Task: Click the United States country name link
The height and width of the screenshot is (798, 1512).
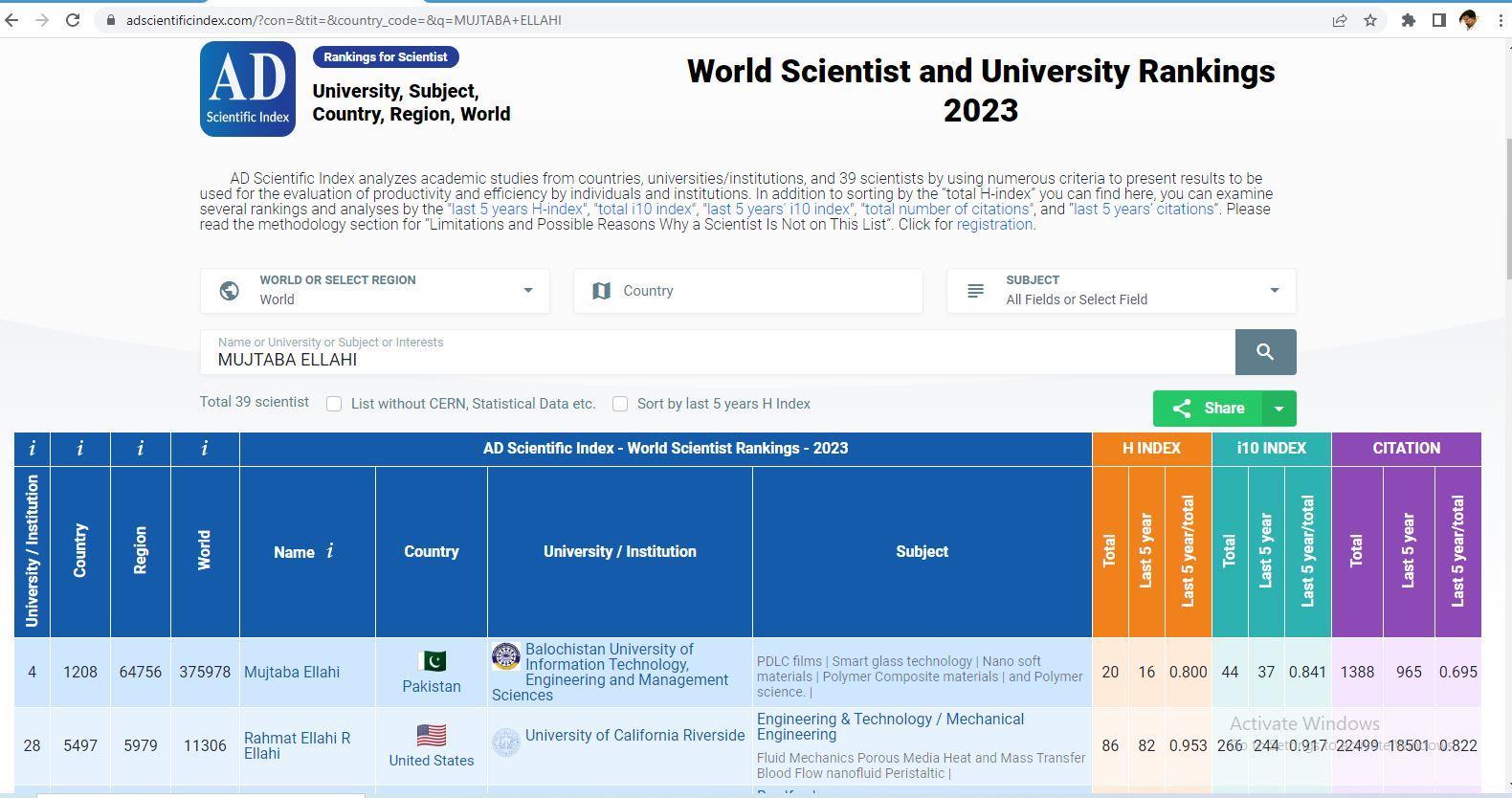Action: tap(432, 761)
